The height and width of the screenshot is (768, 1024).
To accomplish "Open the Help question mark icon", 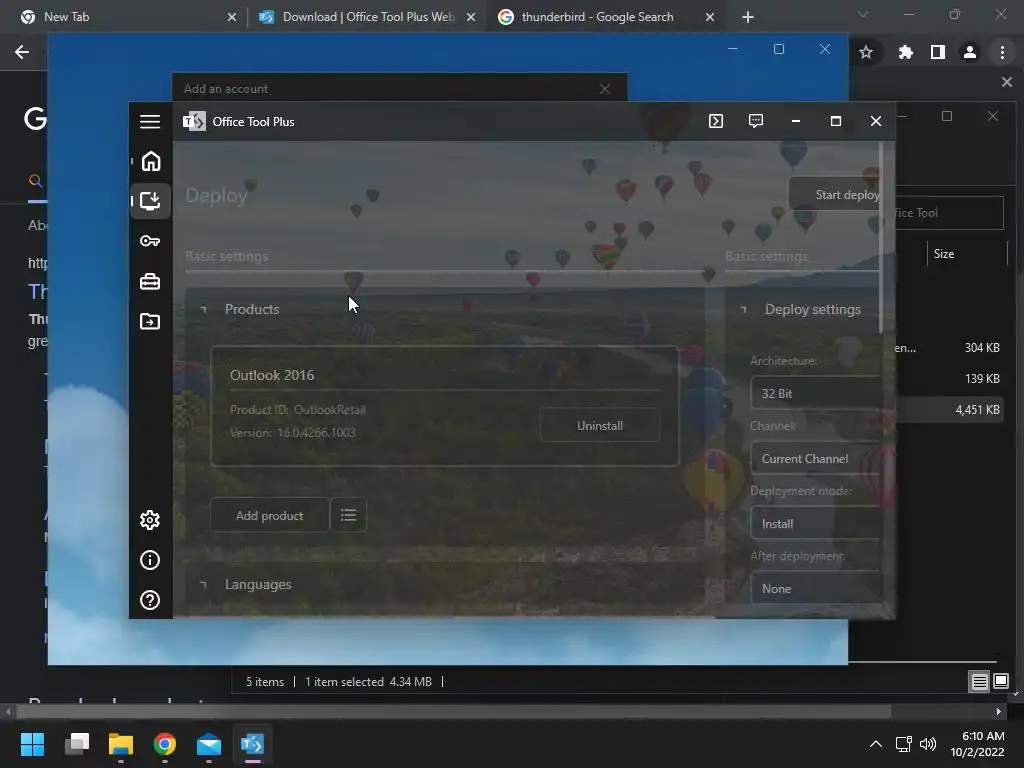I will click(150, 600).
